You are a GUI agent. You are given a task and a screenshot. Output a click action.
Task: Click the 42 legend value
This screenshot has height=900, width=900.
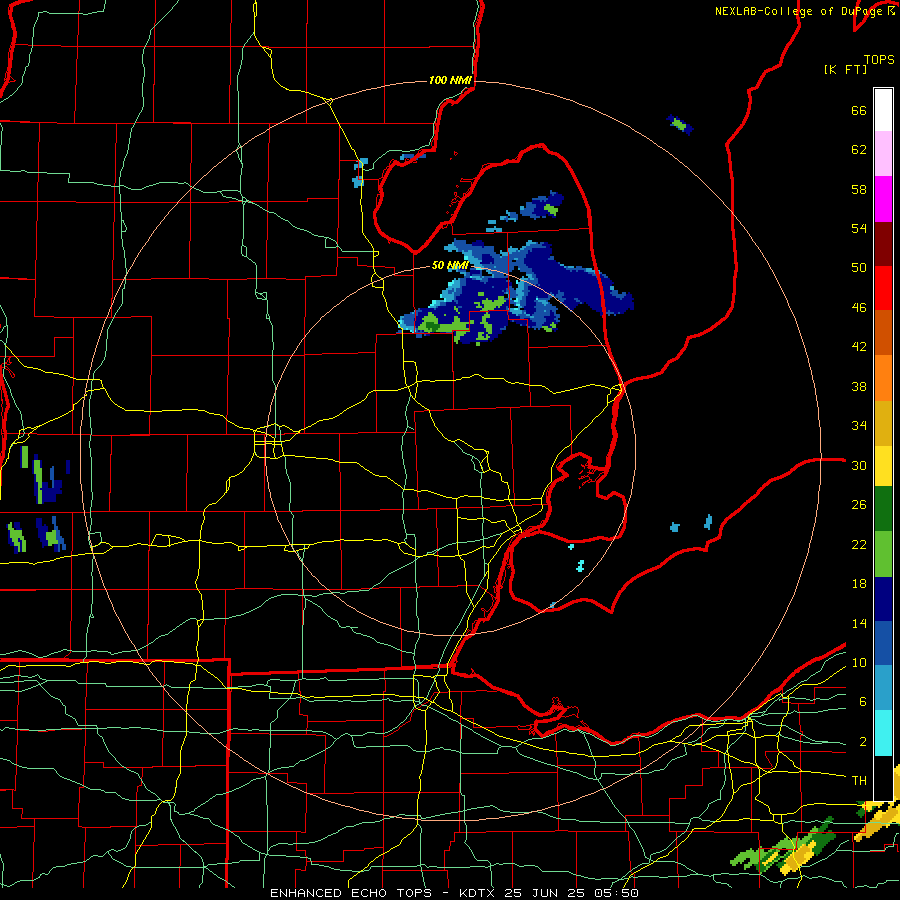pos(859,346)
